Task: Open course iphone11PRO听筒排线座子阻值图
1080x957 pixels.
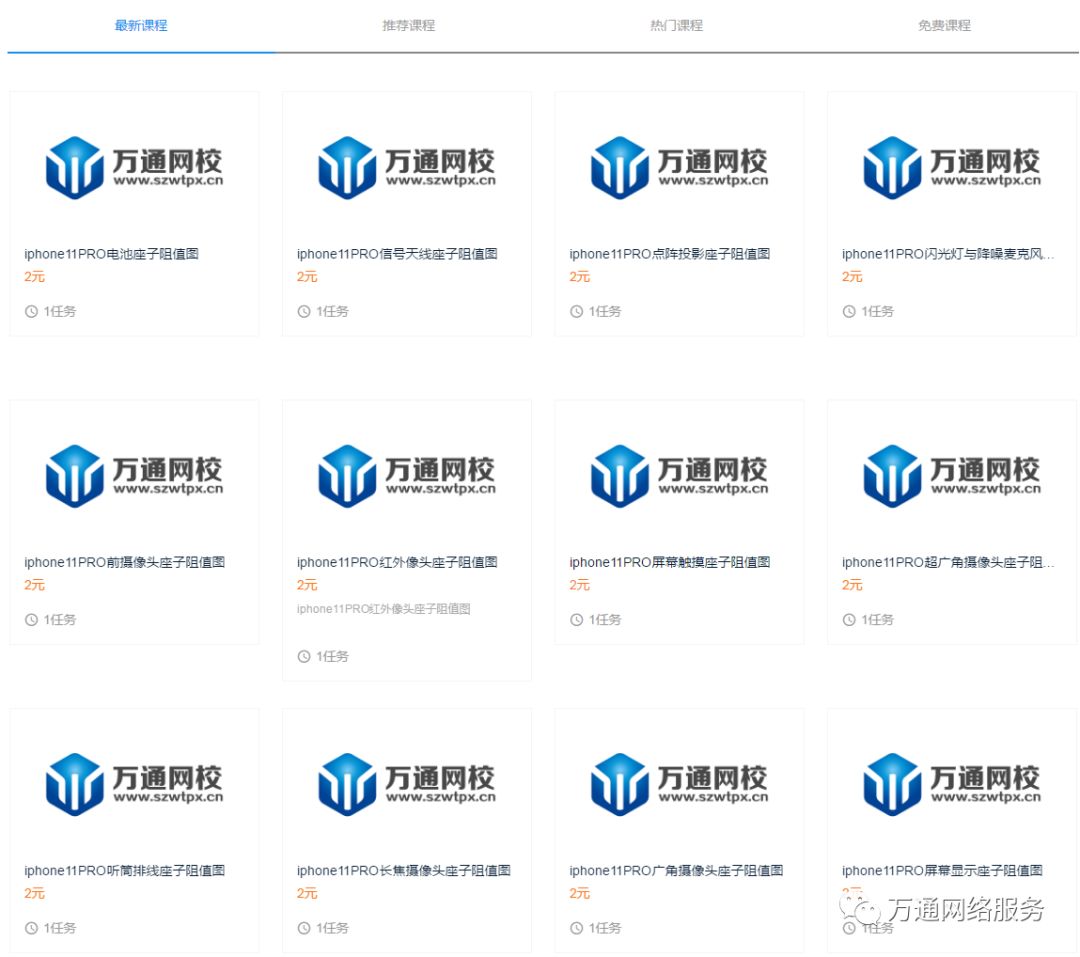Action: point(125,870)
